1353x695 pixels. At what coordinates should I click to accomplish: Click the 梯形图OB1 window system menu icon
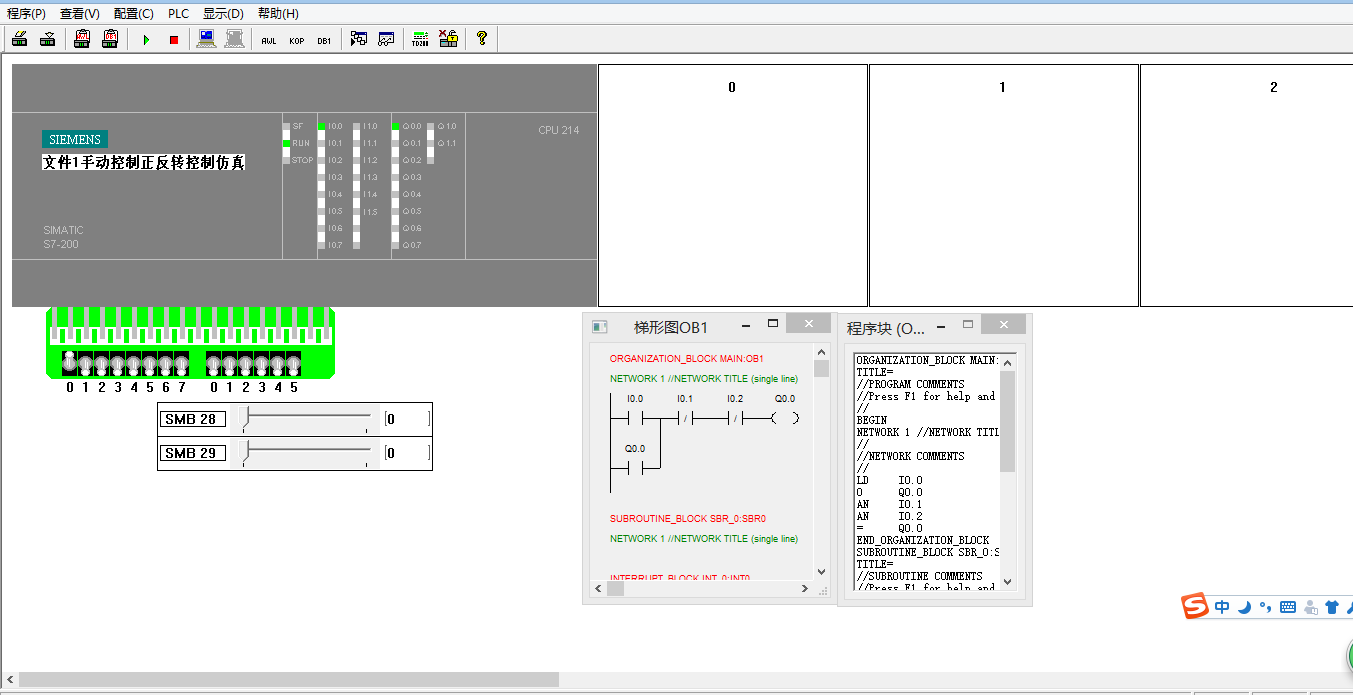tap(600, 327)
